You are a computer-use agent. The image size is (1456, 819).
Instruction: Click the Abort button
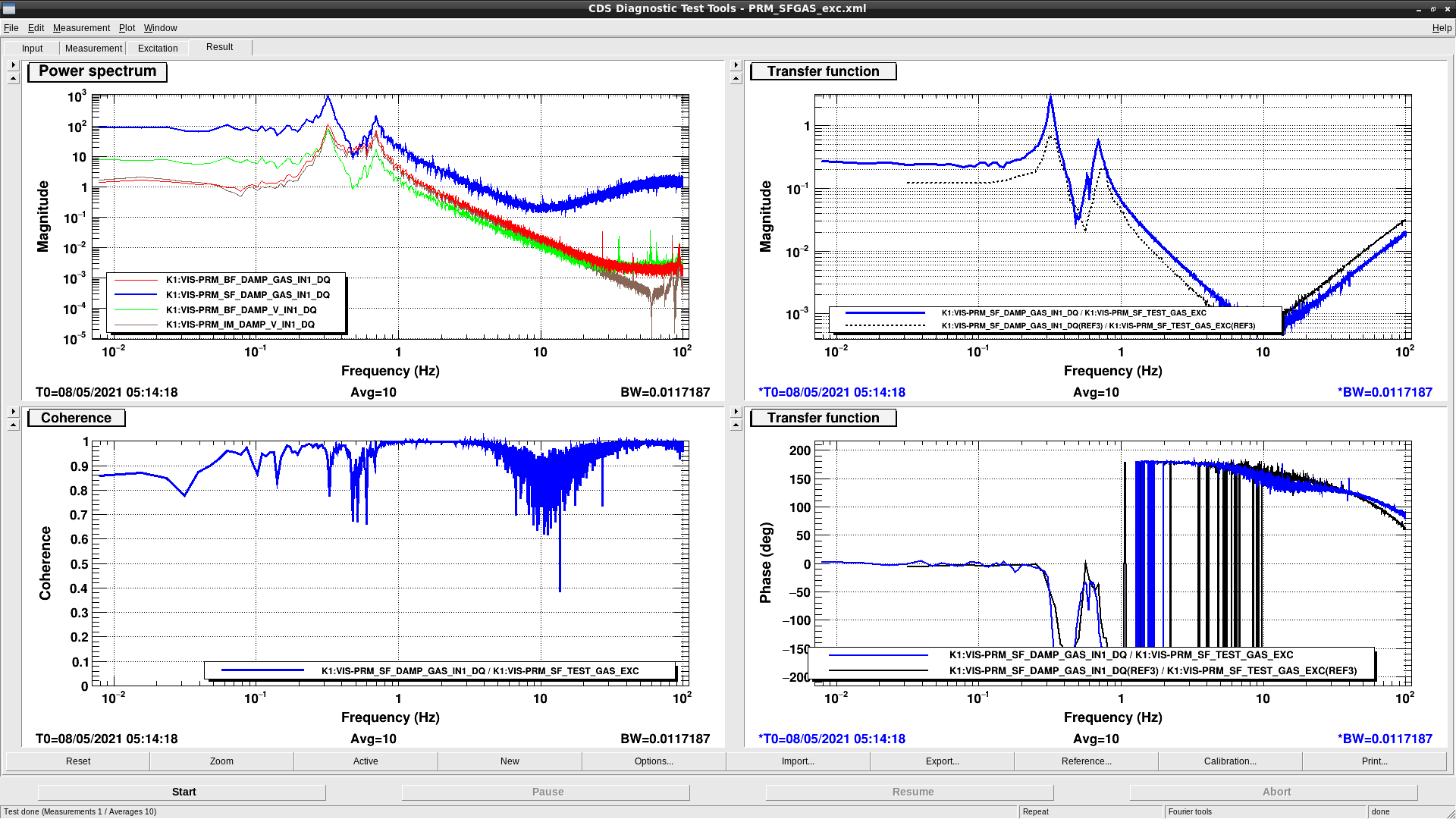1275,792
